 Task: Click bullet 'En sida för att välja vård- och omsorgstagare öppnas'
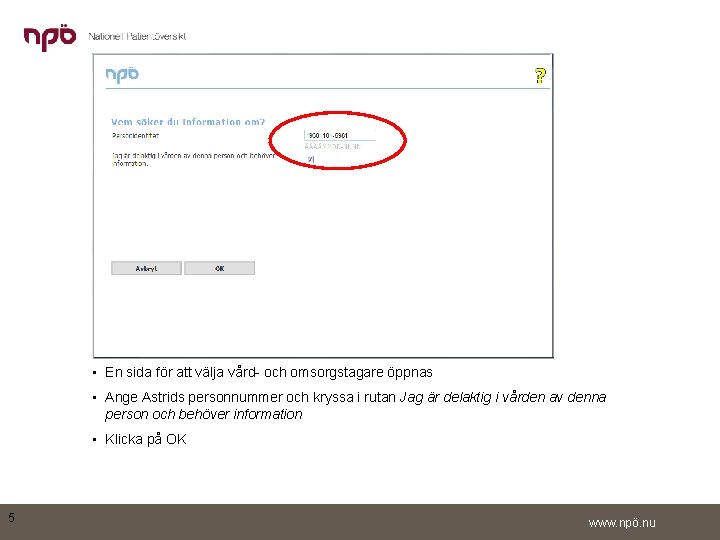269,372
